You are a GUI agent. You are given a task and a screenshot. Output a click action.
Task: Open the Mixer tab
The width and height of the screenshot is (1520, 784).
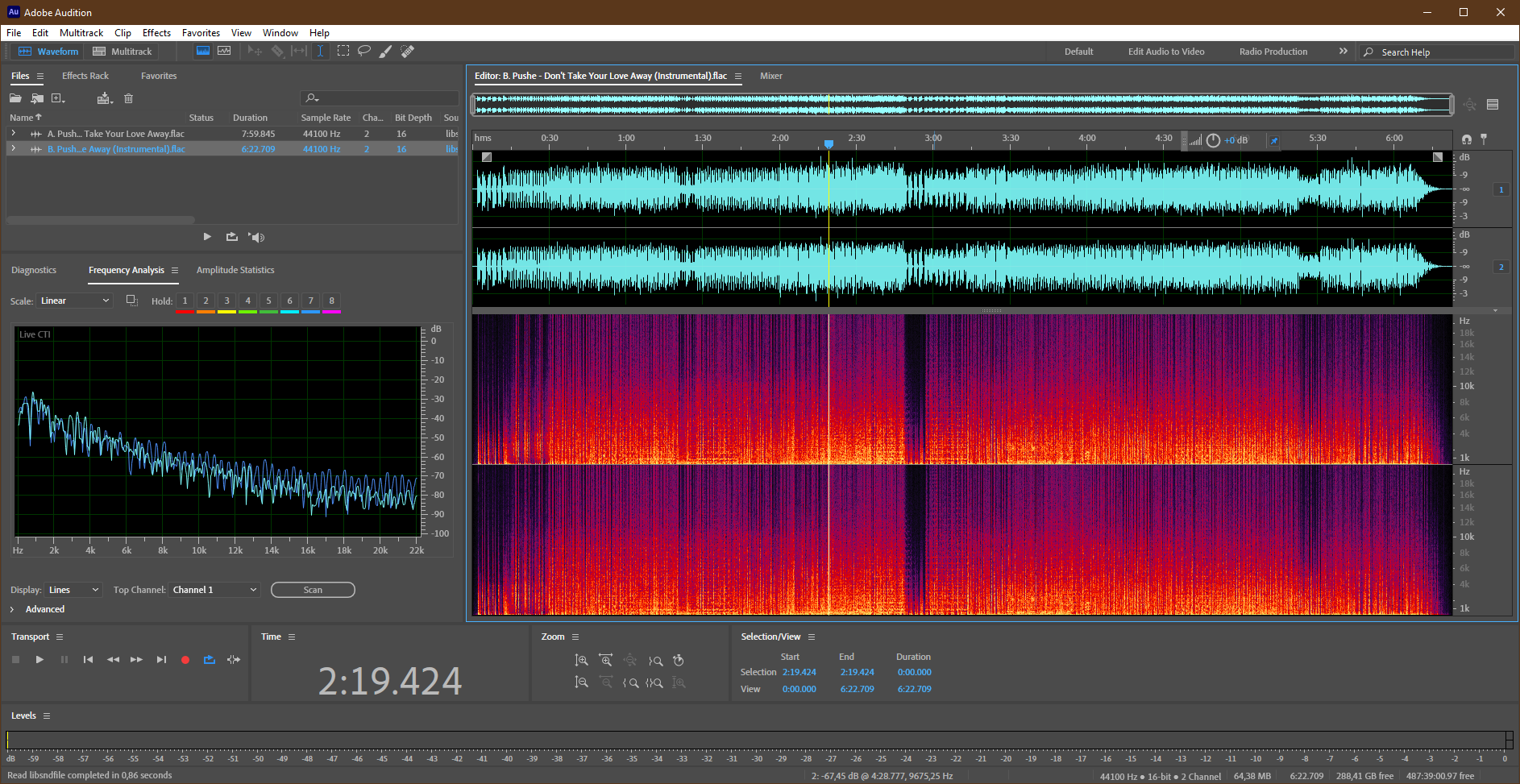point(771,76)
